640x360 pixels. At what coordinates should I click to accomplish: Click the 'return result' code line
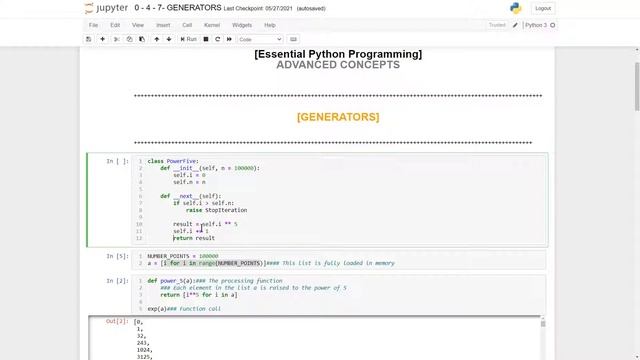194,238
